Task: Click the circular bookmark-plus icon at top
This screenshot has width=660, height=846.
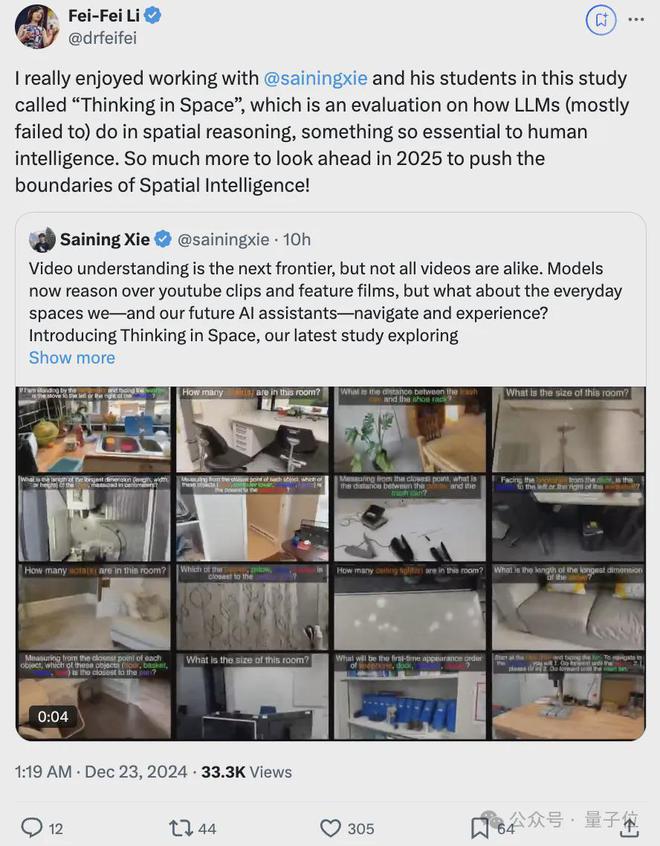Action: (x=601, y=20)
